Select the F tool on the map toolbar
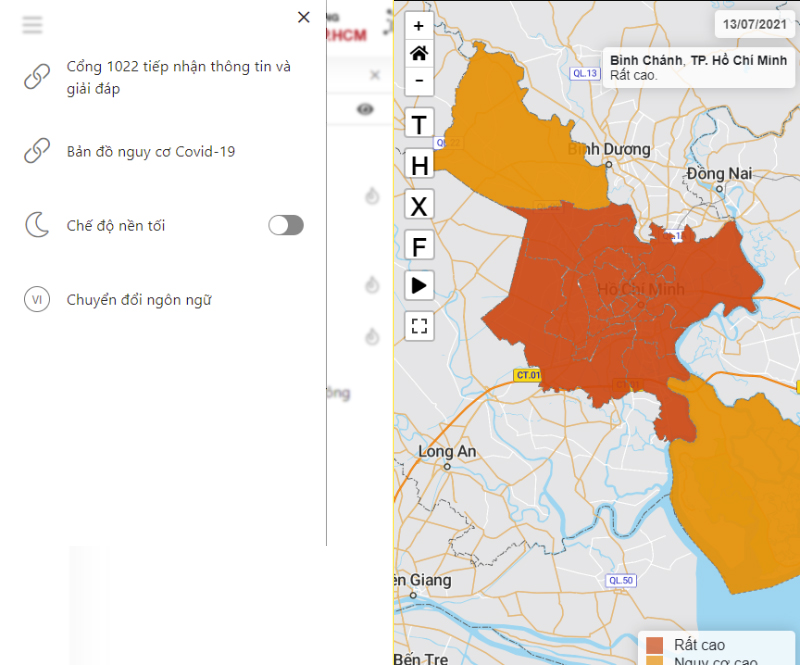The height and width of the screenshot is (665, 800). pyautogui.click(x=418, y=244)
